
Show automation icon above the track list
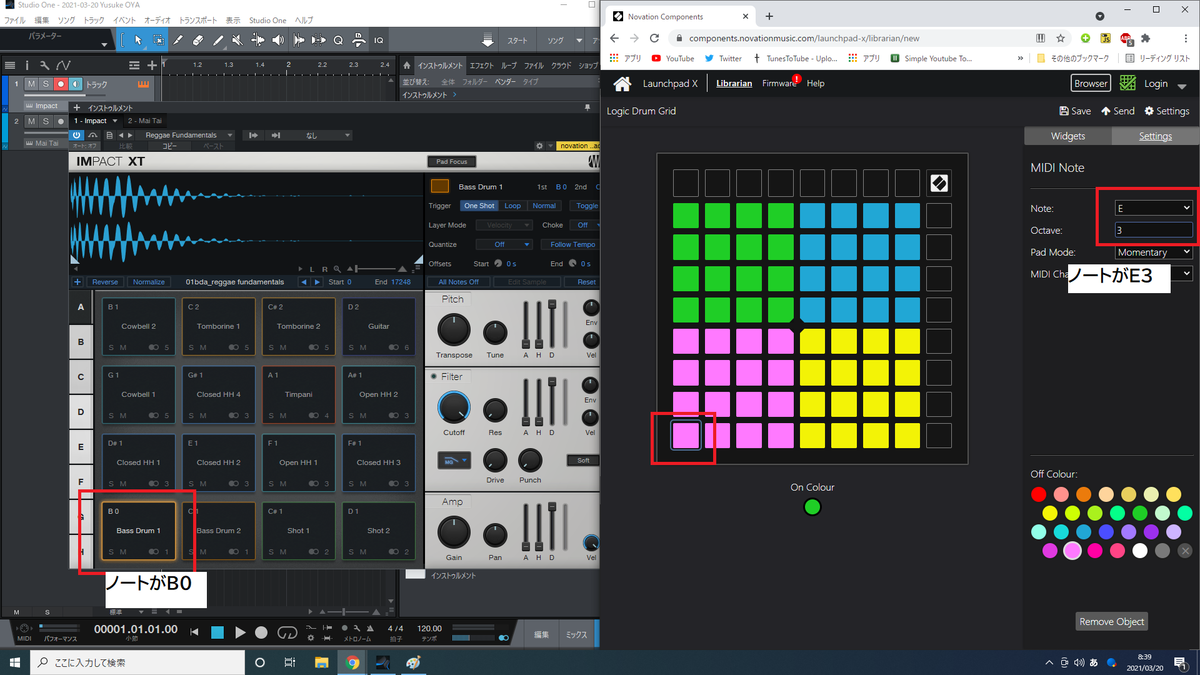click(61, 65)
